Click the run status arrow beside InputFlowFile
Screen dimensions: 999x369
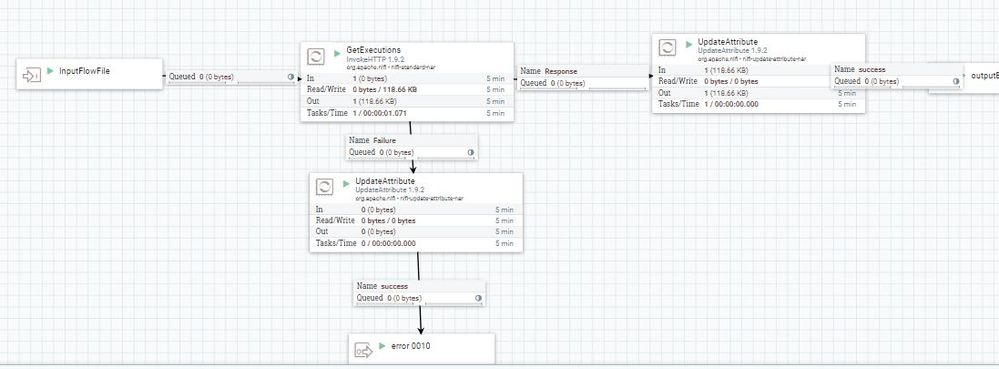[50, 71]
